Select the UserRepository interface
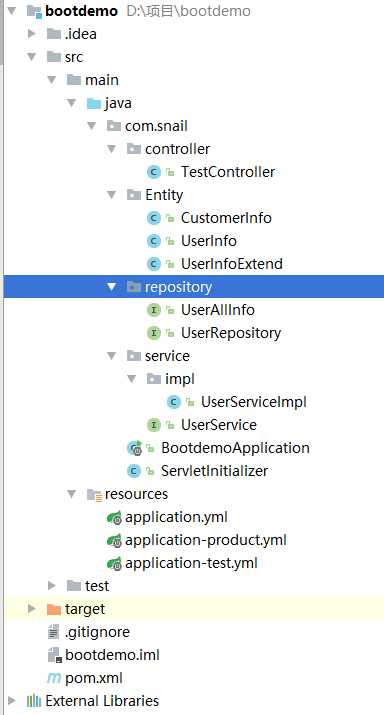The height and width of the screenshot is (715, 384). [x=231, y=333]
